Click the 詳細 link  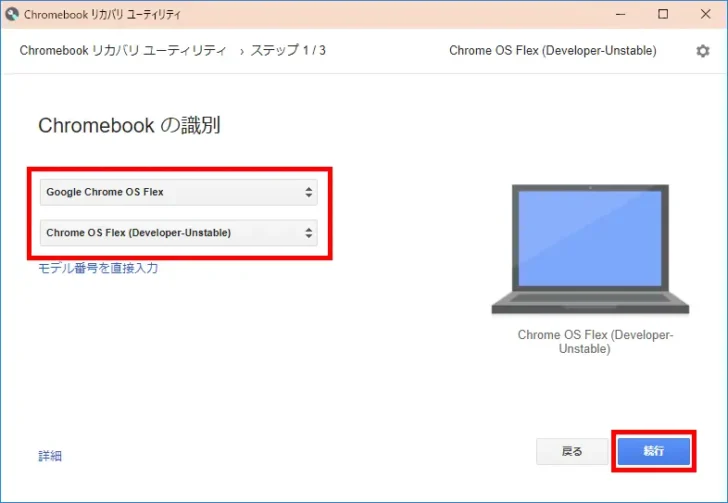point(50,456)
